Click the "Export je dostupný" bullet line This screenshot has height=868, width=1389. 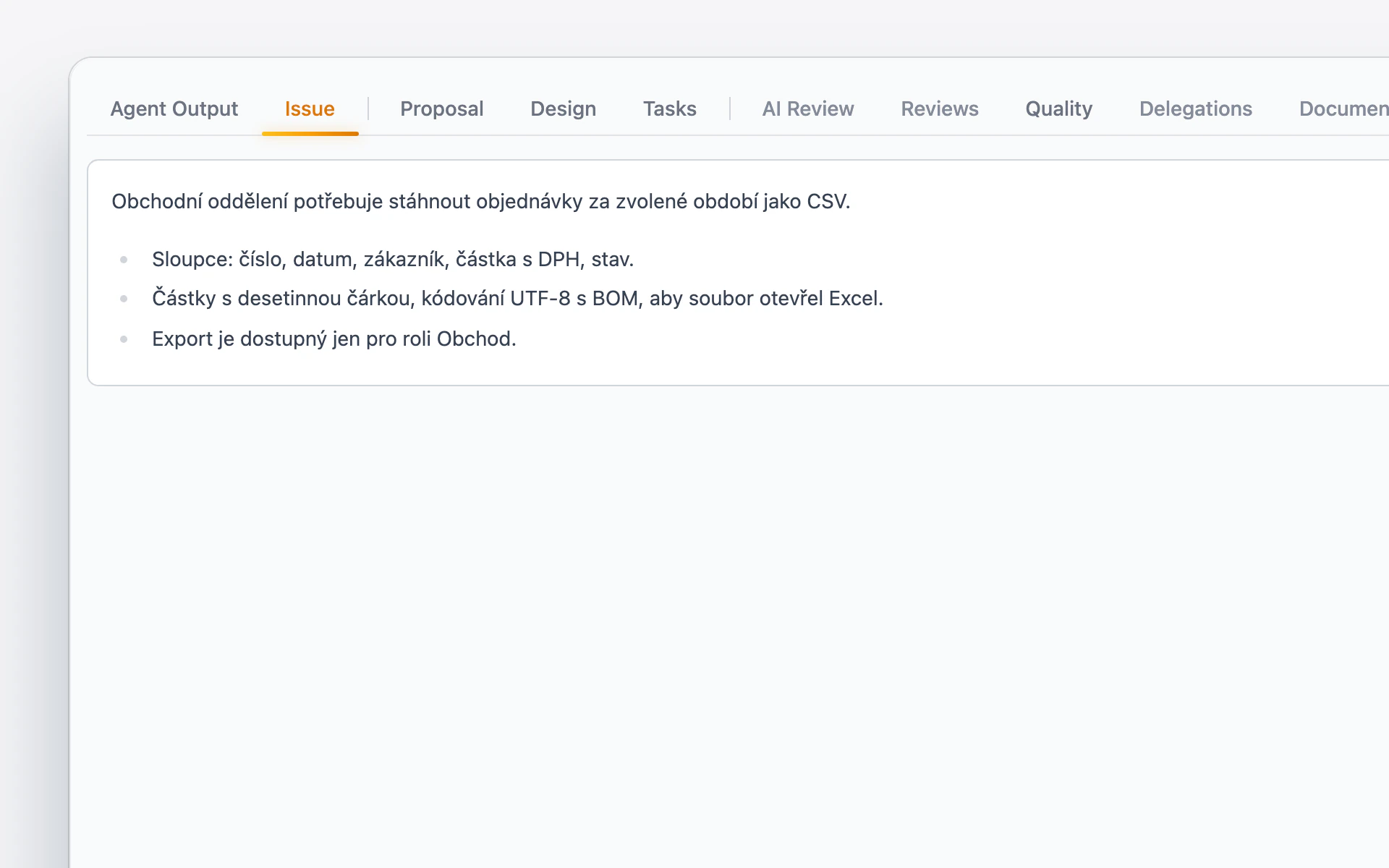tap(334, 339)
